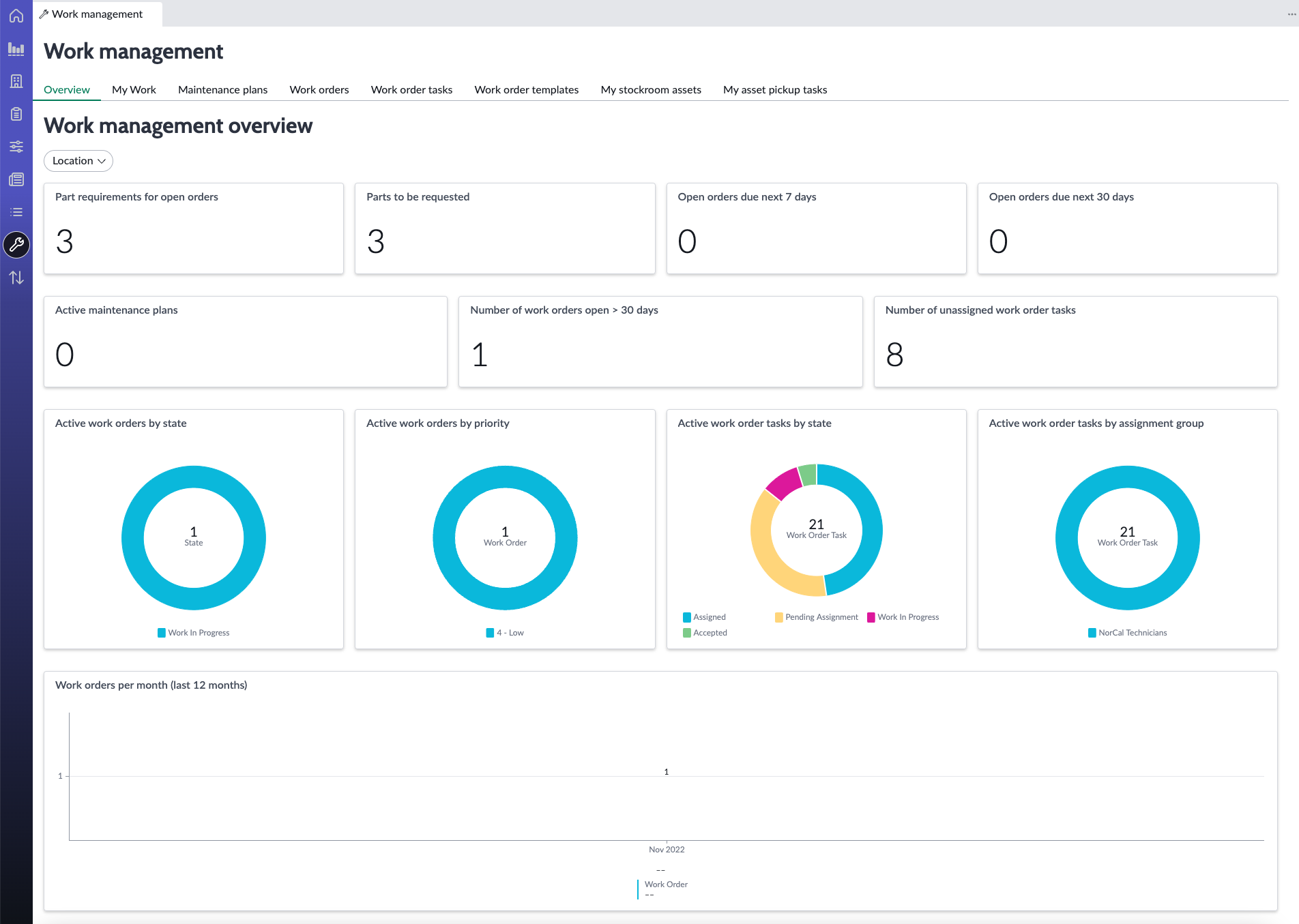Click the Work management overview heading
This screenshot has width=1299, height=924.
(178, 126)
